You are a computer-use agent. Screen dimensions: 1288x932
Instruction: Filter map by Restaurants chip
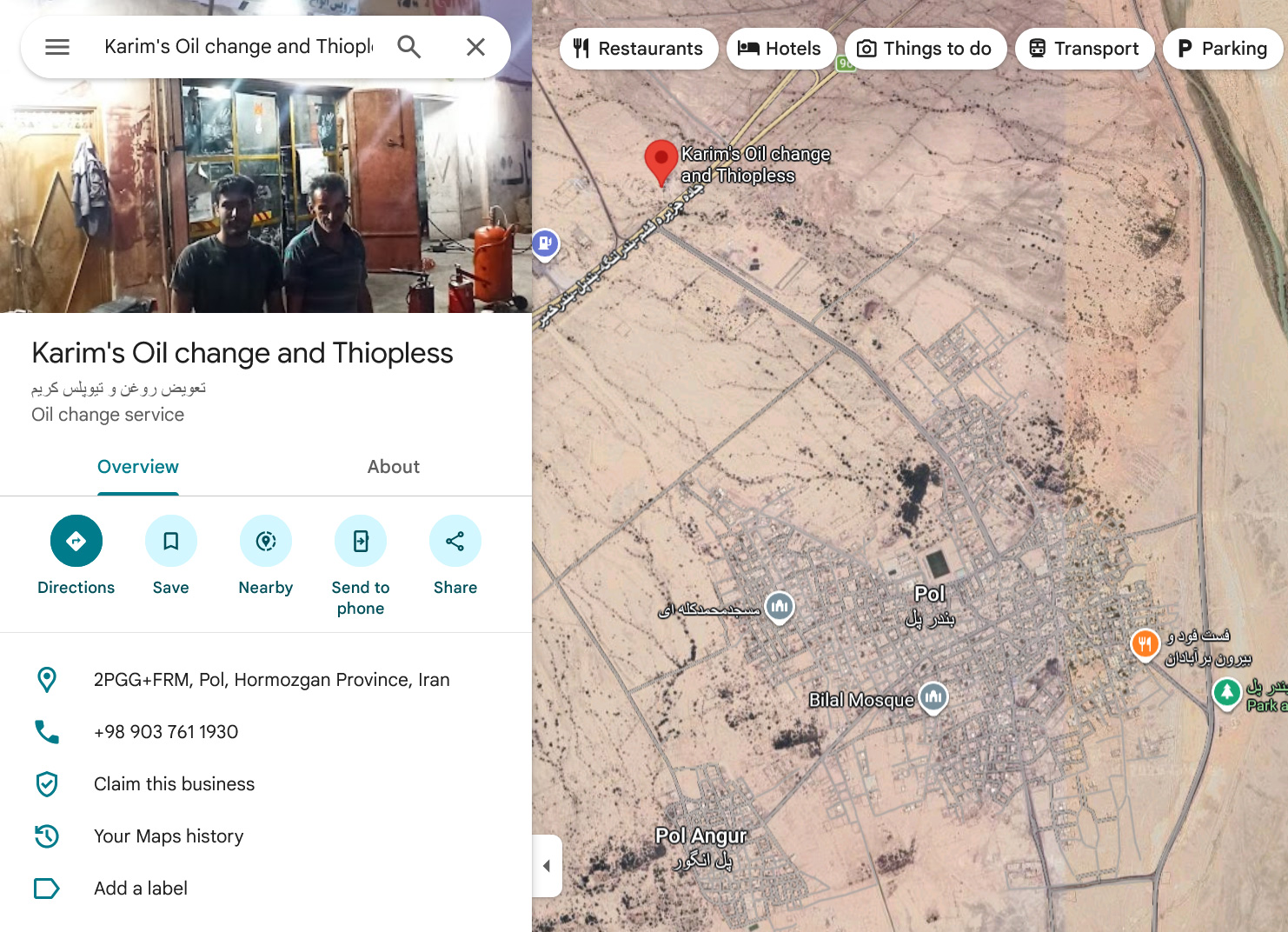pyautogui.click(x=639, y=49)
